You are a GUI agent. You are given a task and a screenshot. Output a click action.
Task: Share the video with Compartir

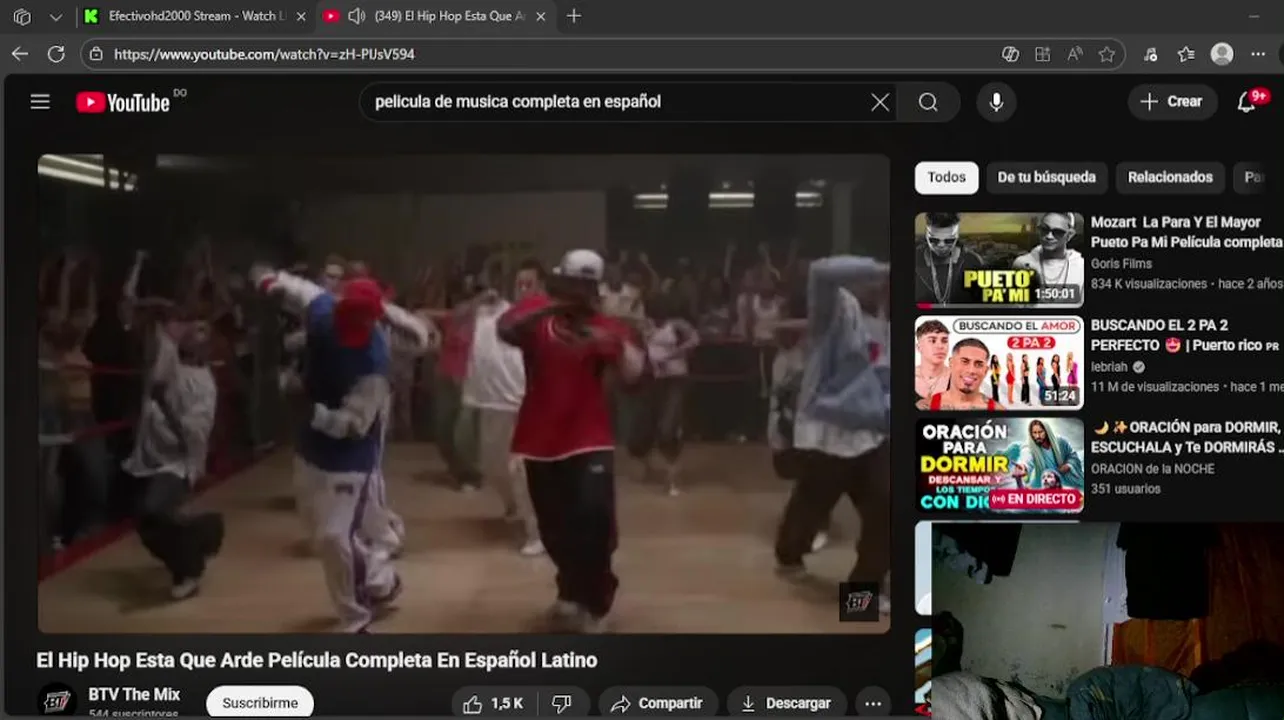(x=657, y=703)
